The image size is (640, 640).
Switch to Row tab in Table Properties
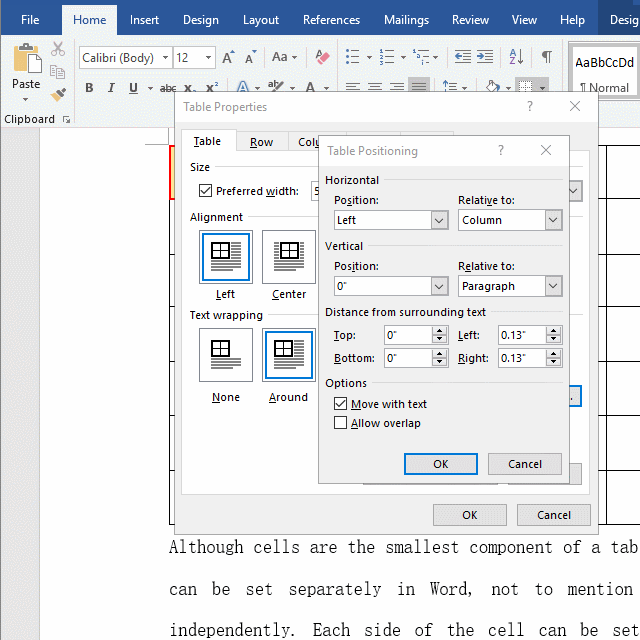(261, 142)
